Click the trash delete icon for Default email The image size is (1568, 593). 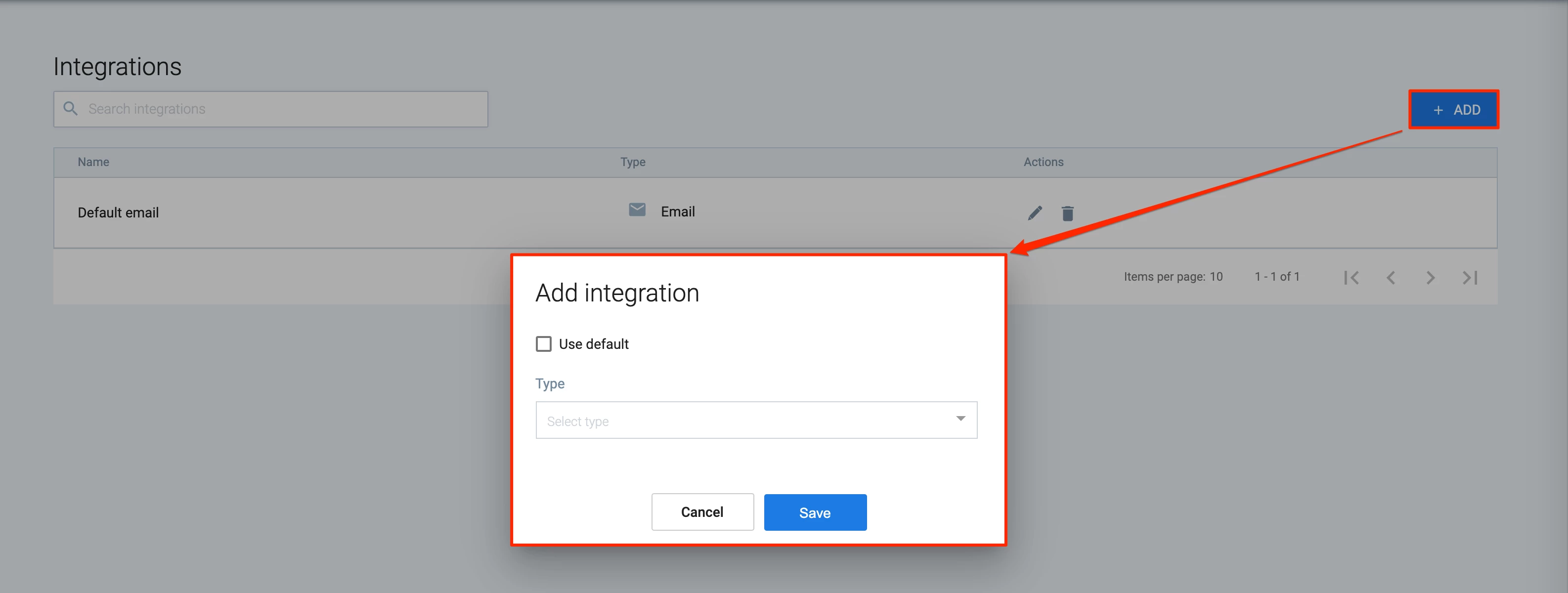click(1067, 213)
